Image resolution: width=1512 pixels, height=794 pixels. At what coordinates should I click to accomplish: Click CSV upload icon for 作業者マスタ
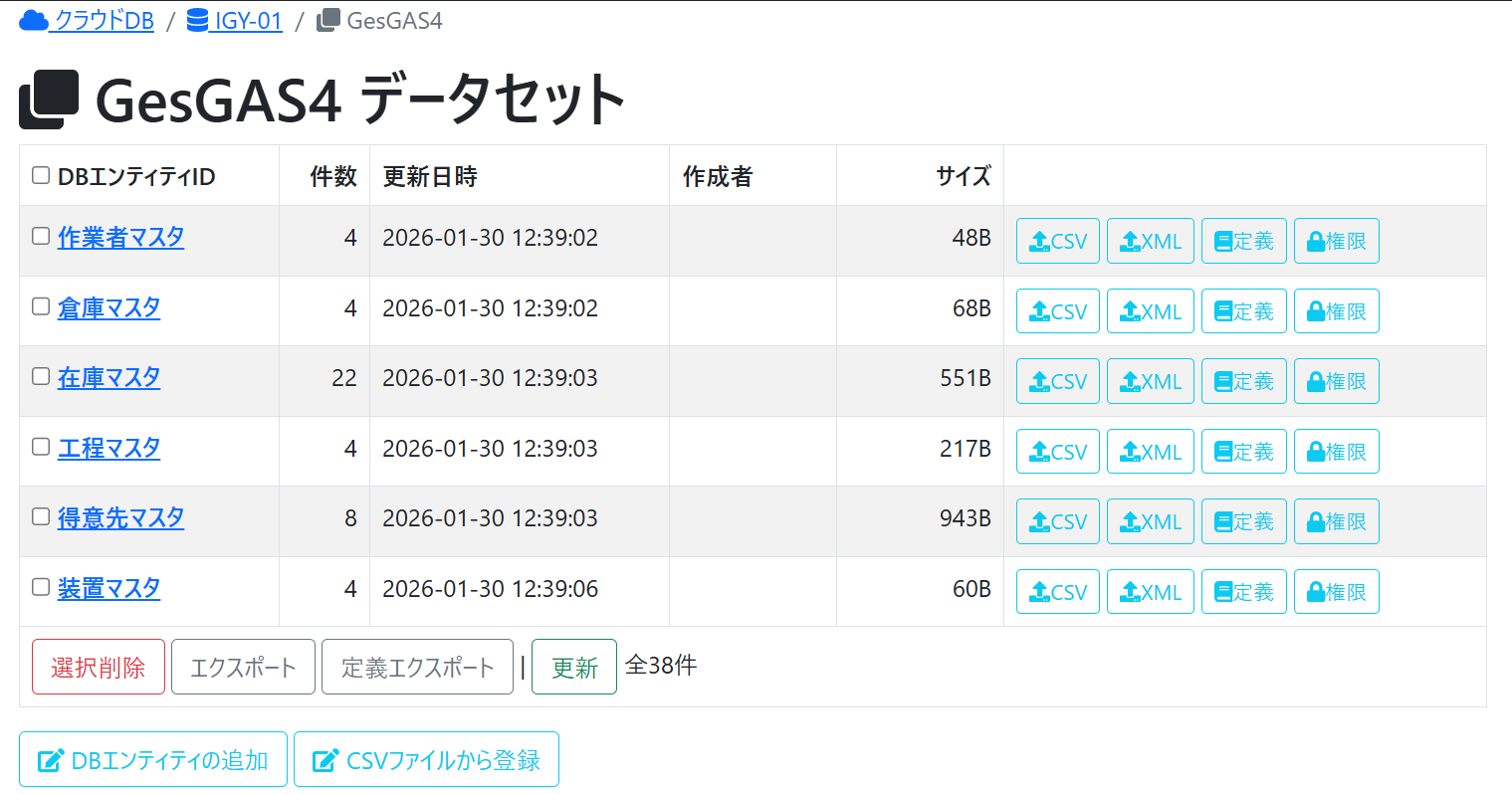tap(1040, 242)
